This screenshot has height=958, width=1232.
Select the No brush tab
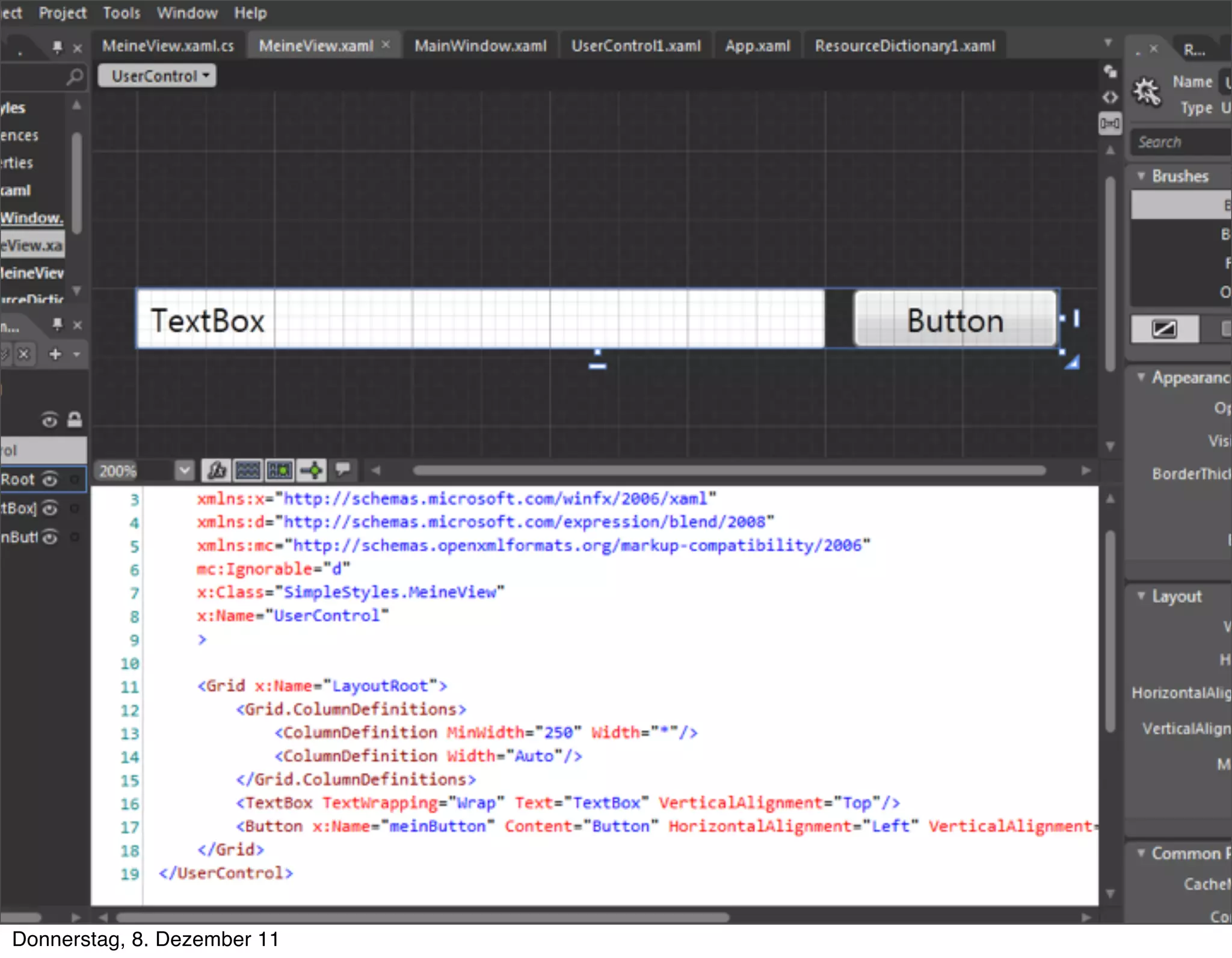point(1165,329)
